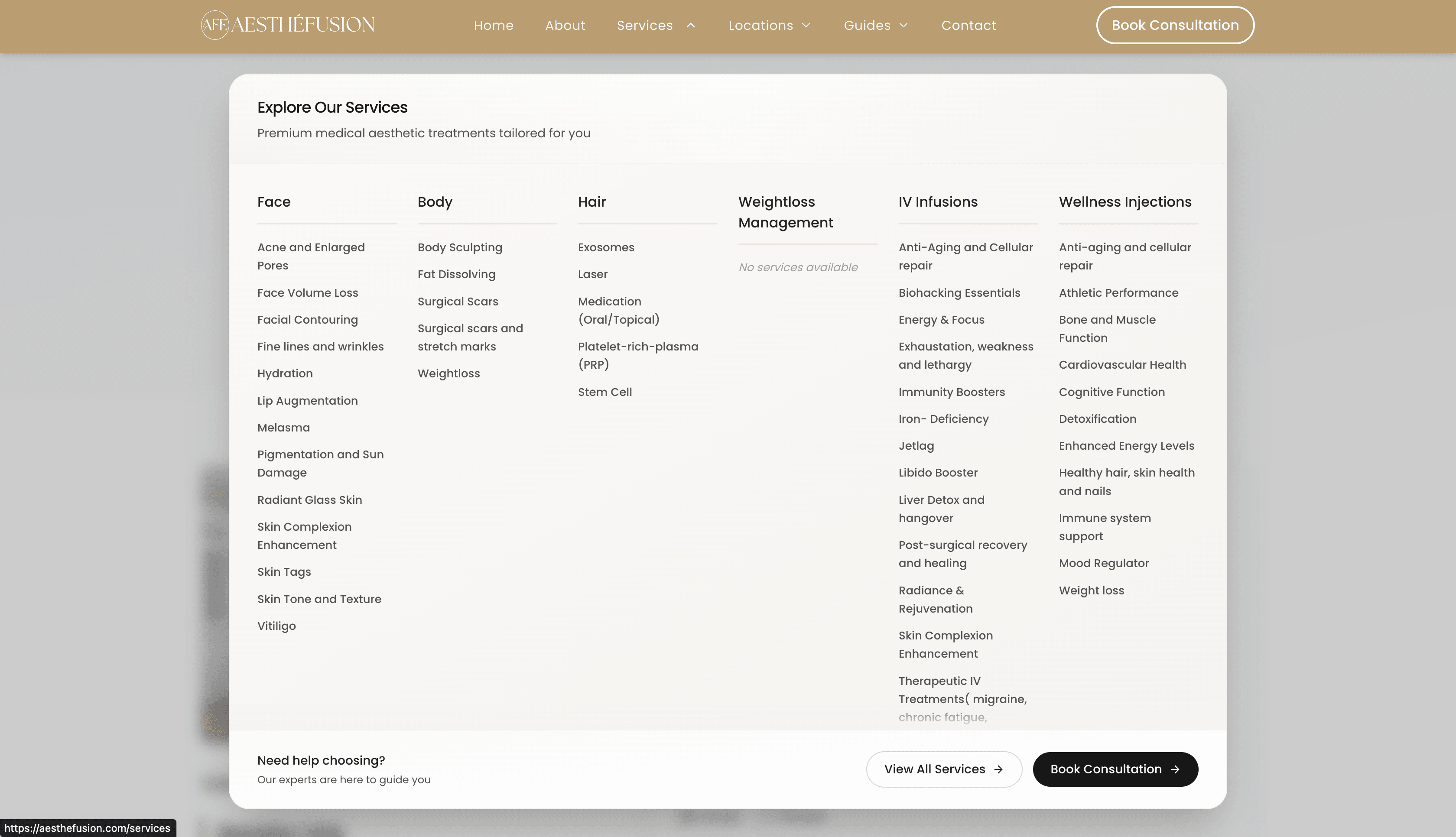Open Exosomes hair service
Viewport: 1456px width, 837px height.
[x=606, y=247]
